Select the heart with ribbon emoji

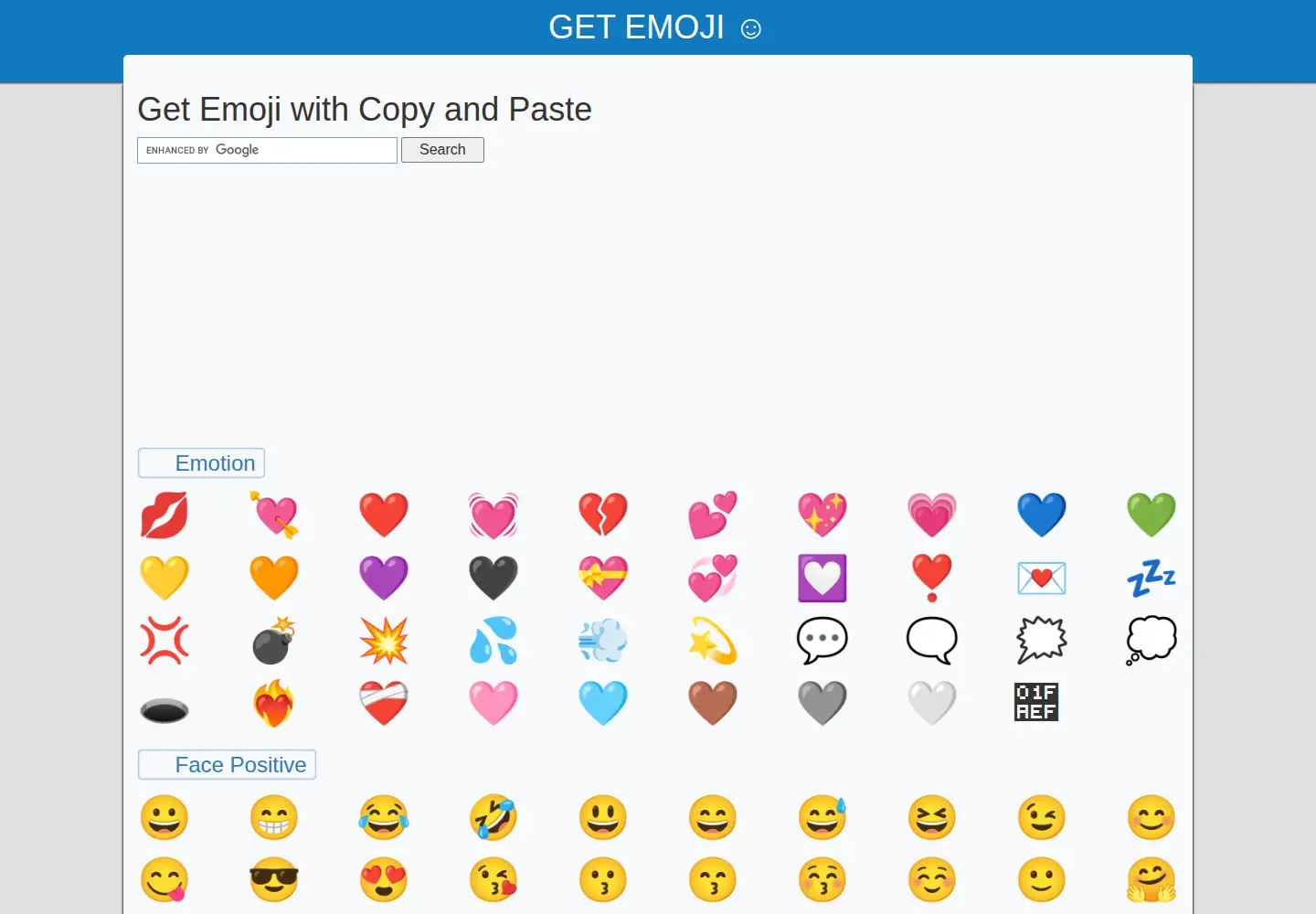pos(603,578)
